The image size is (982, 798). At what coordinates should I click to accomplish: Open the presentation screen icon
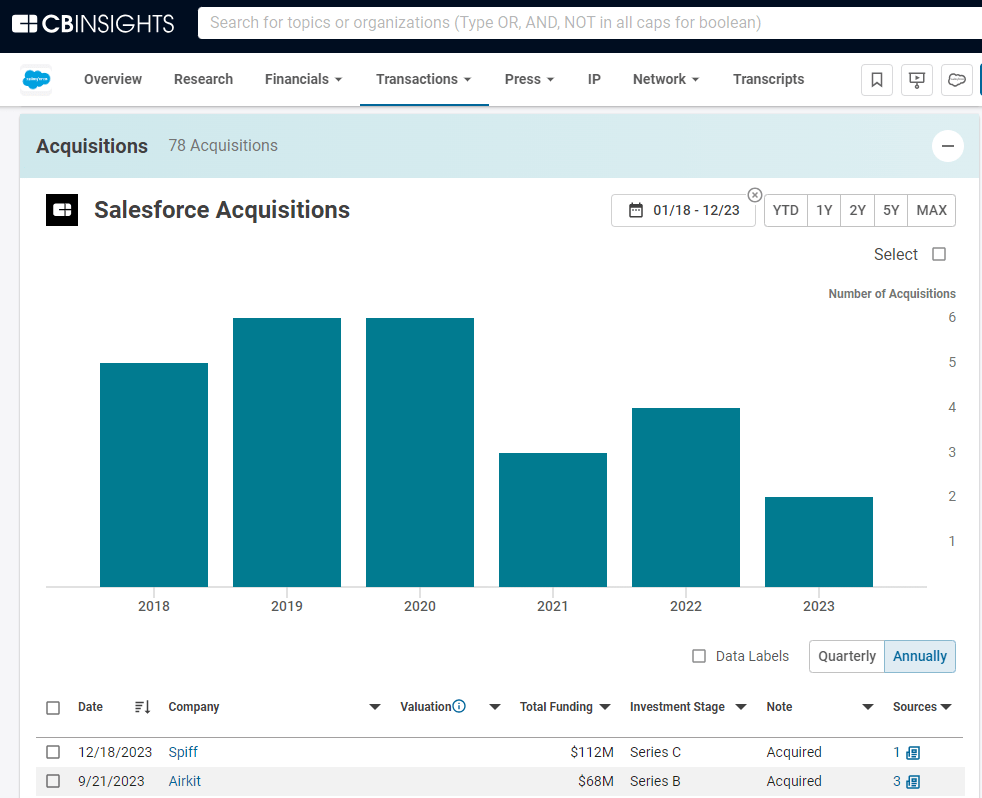point(916,80)
